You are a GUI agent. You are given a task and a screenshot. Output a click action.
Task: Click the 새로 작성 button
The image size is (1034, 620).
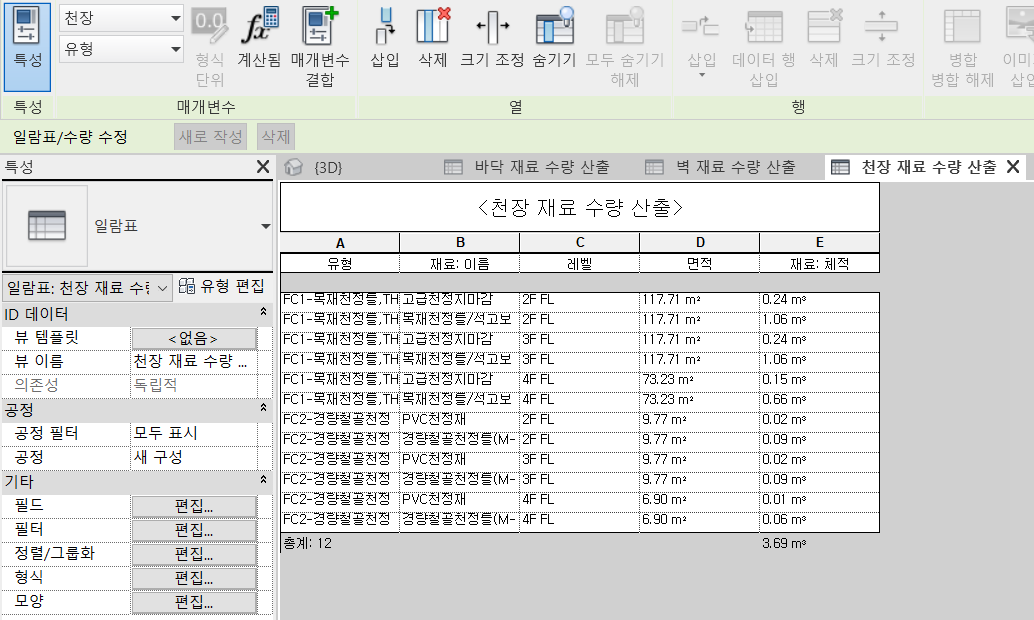(x=211, y=137)
